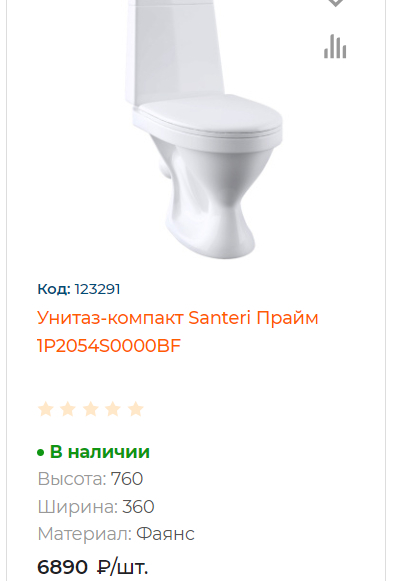
Task: Click the model number 1P2054S0000BF line
Action: (109, 346)
